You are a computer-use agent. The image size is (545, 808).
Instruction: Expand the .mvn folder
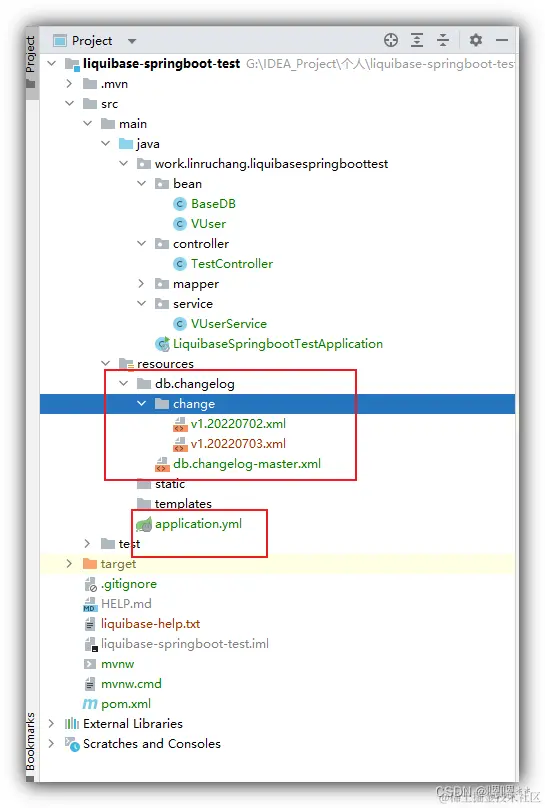coord(70,83)
